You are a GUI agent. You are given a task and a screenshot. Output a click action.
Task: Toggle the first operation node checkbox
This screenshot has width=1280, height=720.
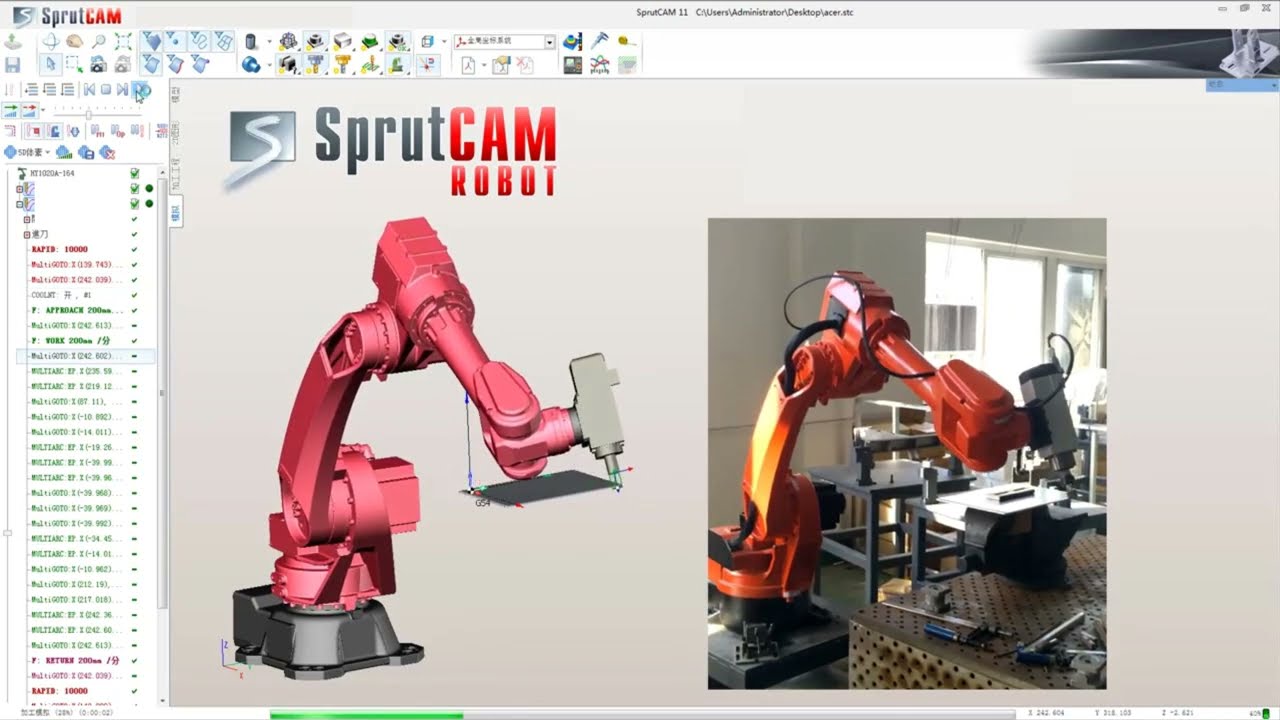[x=134, y=188]
